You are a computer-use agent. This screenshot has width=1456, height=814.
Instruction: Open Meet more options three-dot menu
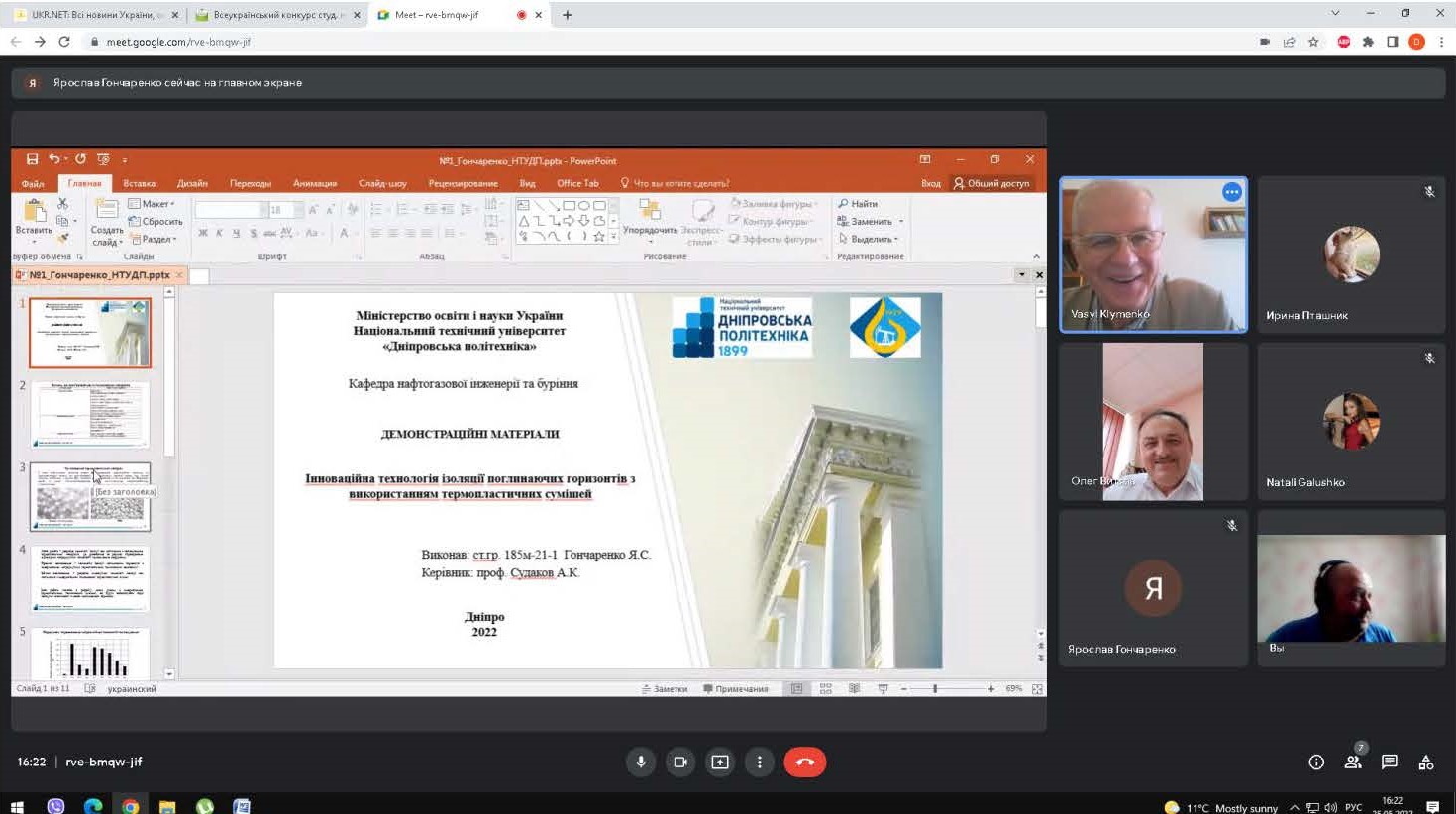click(x=760, y=762)
